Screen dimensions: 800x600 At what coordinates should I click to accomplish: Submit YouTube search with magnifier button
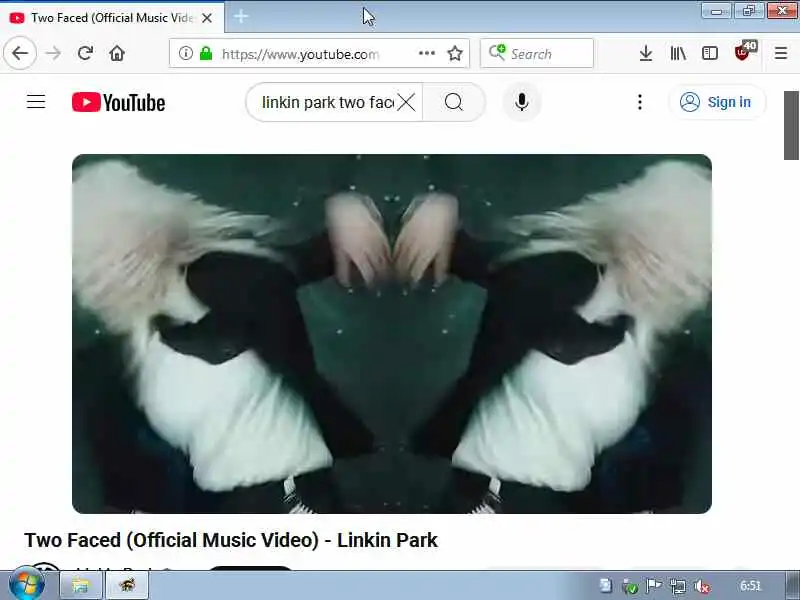pyautogui.click(x=454, y=102)
